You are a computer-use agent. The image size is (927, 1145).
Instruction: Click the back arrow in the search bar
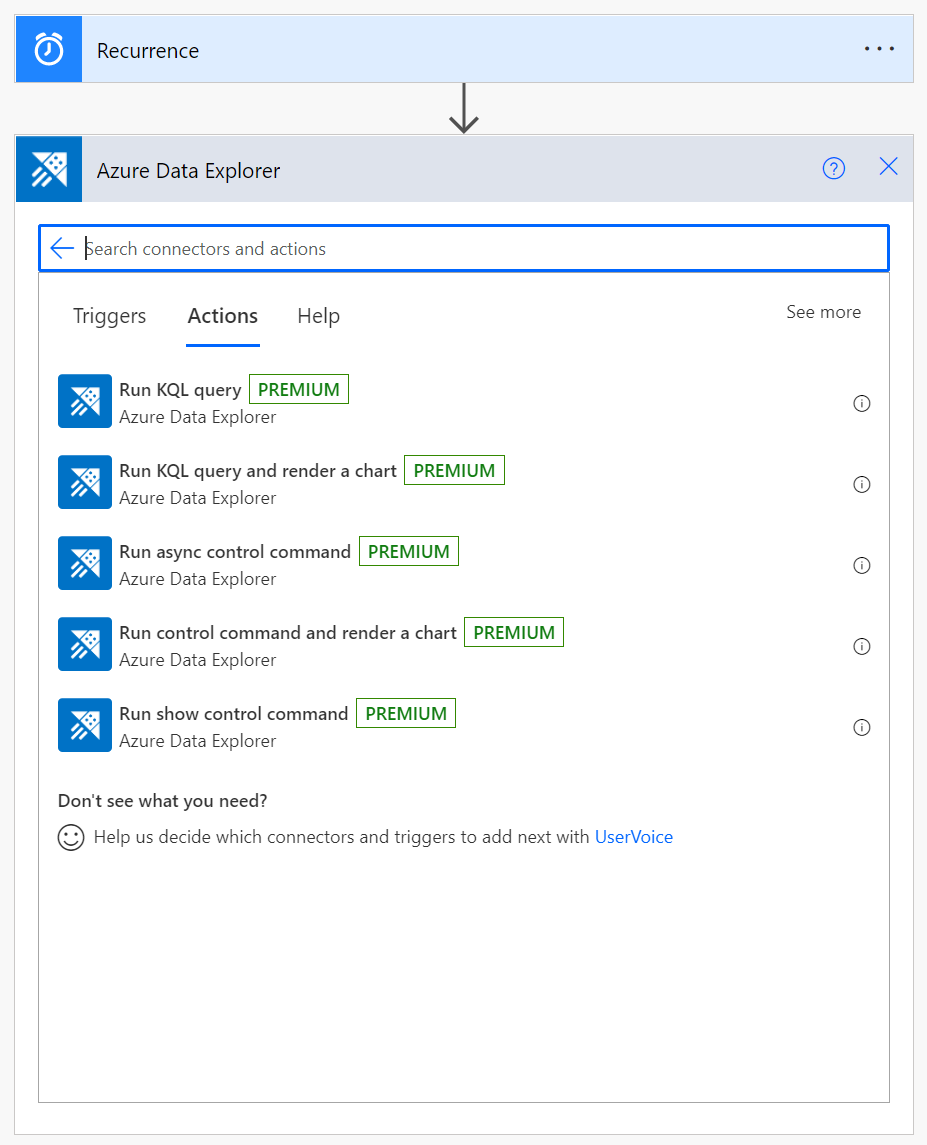click(x=61, y=248)
